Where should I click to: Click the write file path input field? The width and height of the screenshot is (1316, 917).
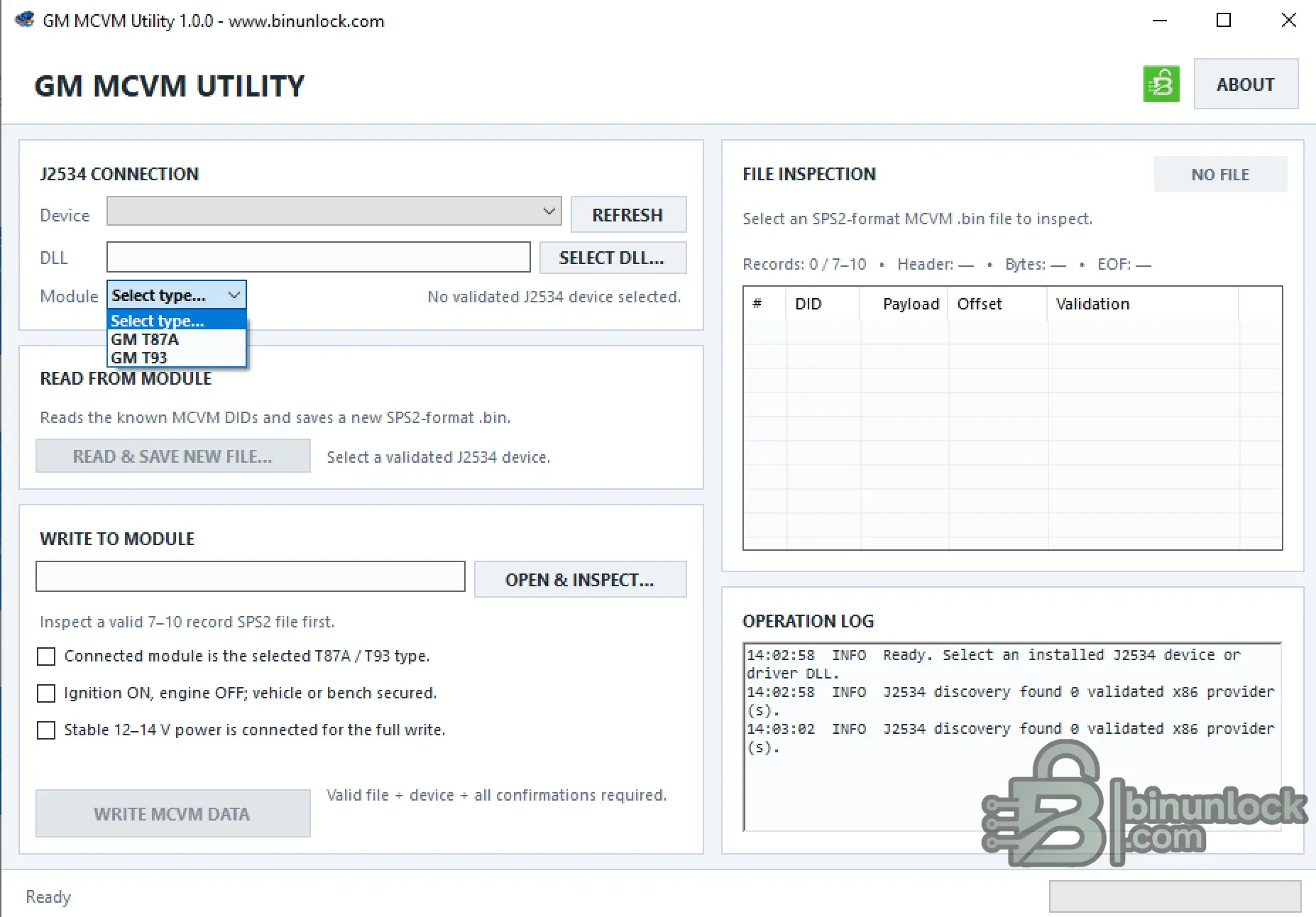[x=251, y=576]
